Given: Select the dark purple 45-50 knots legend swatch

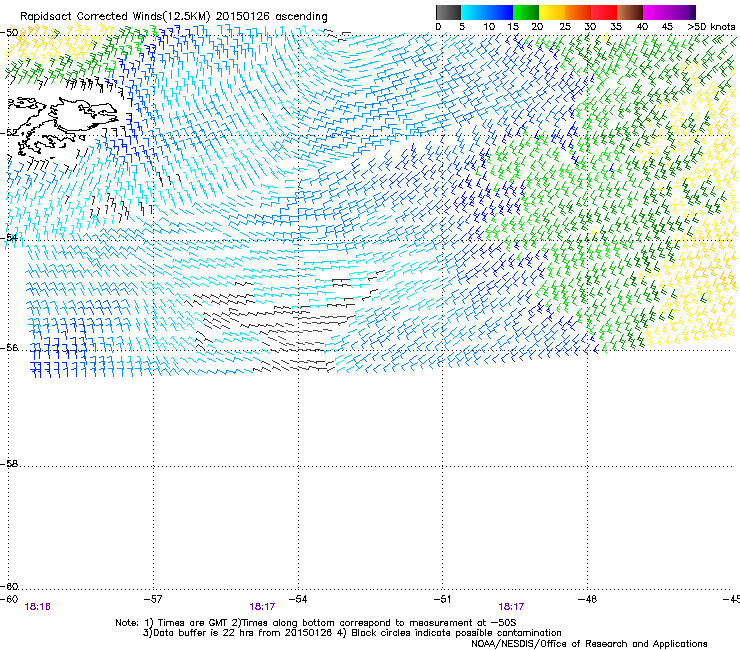Looking at the screenshot, I should [x=682, y=12].
